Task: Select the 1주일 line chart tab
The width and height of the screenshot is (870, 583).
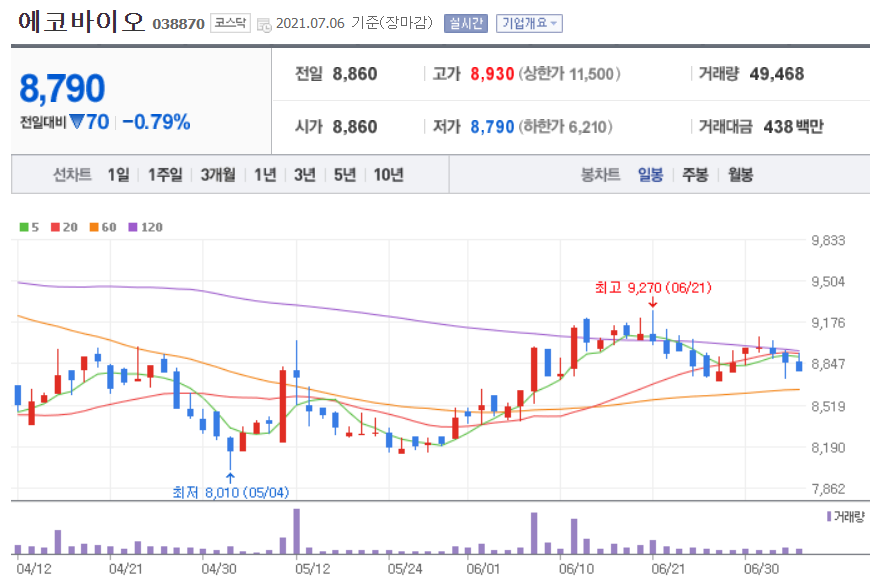Action: coord(165,175)
